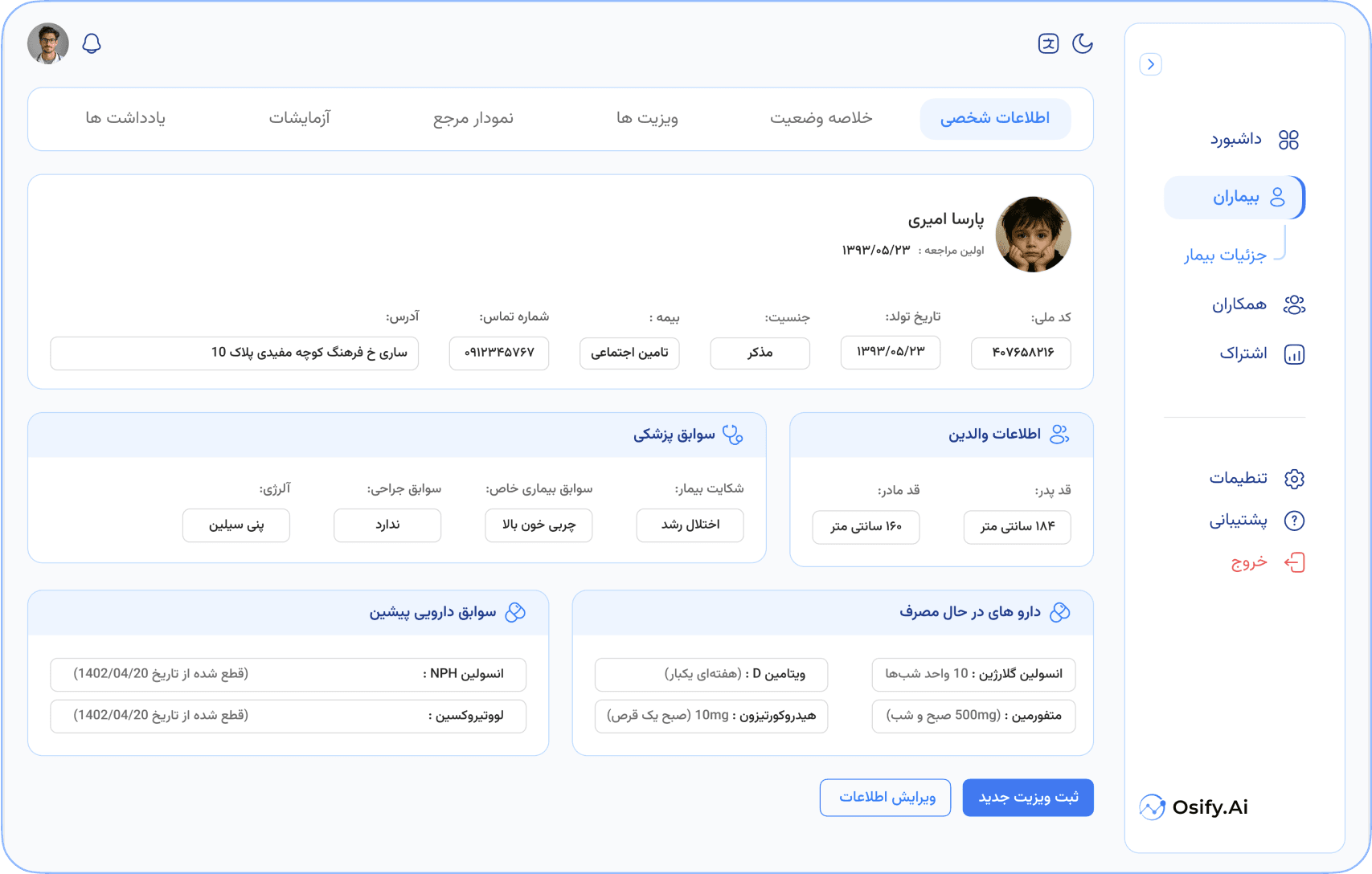1372x874 pixels.
Task: Click the خروج logout icon
Action: click(x=1295, y=563)
